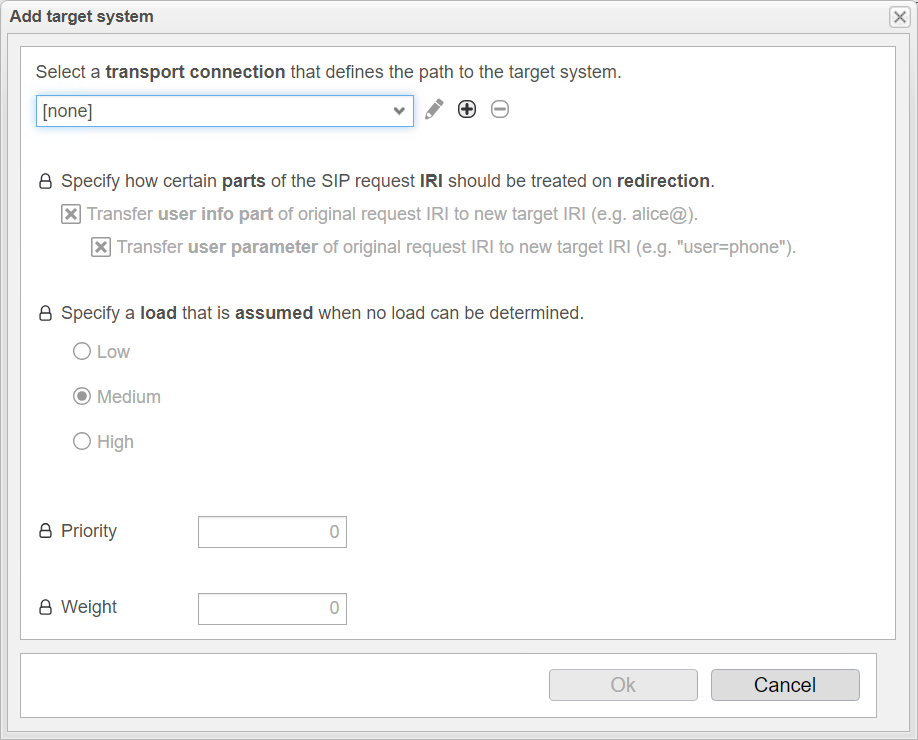Unlock the Weight setting via its lock icon
This screenshot has width=918, height=740.
[x=45, y=606]
